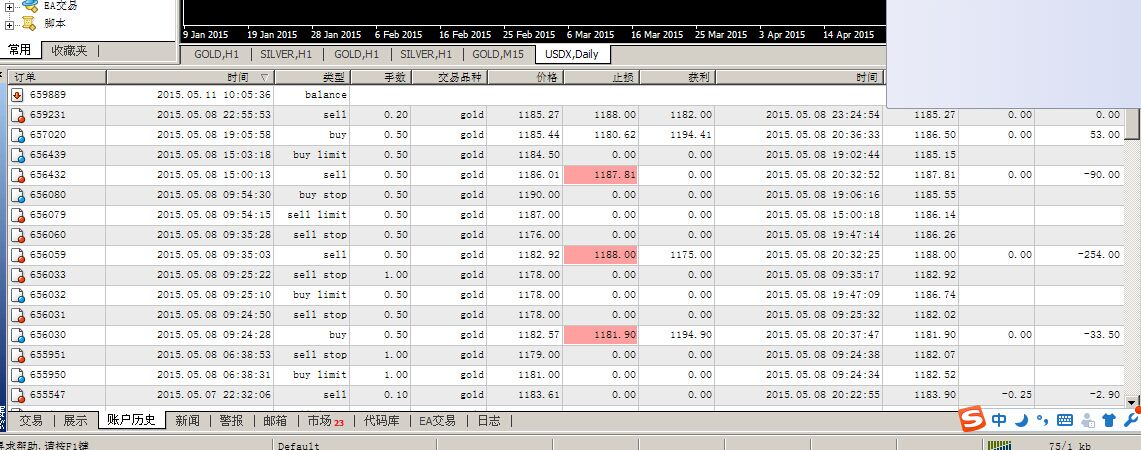Click the order icon for 656432
The width and height of the screenshot is (1141, 450).
point(17,175)
